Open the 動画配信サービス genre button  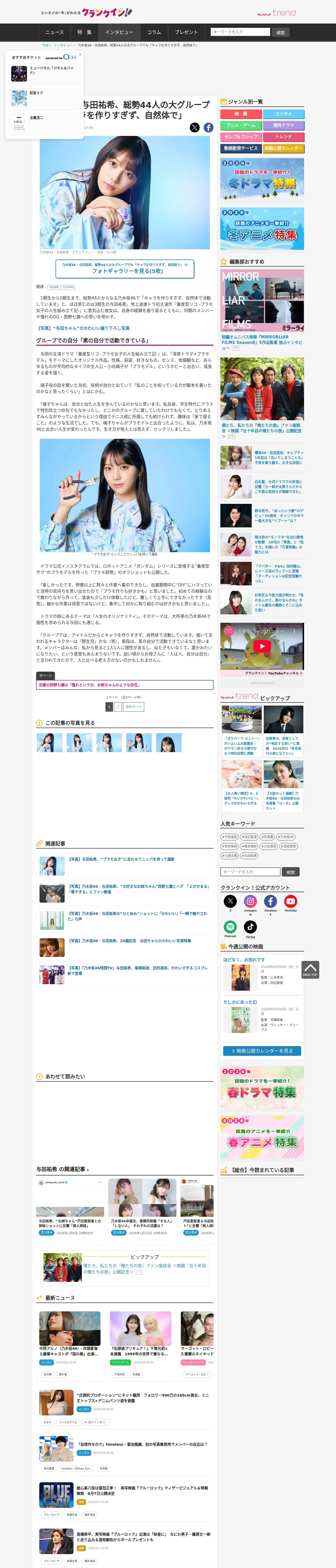click(x=241, y=148)
